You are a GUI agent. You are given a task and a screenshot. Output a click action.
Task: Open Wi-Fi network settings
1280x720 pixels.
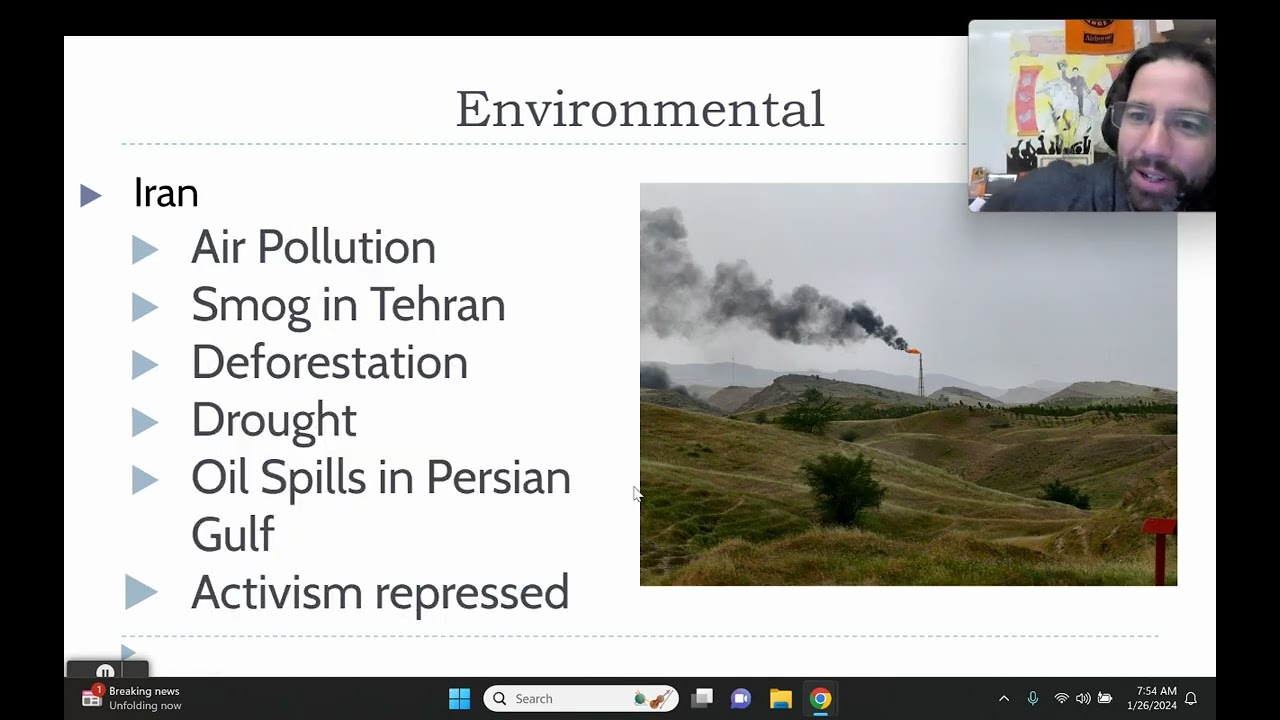(1061, 698)
